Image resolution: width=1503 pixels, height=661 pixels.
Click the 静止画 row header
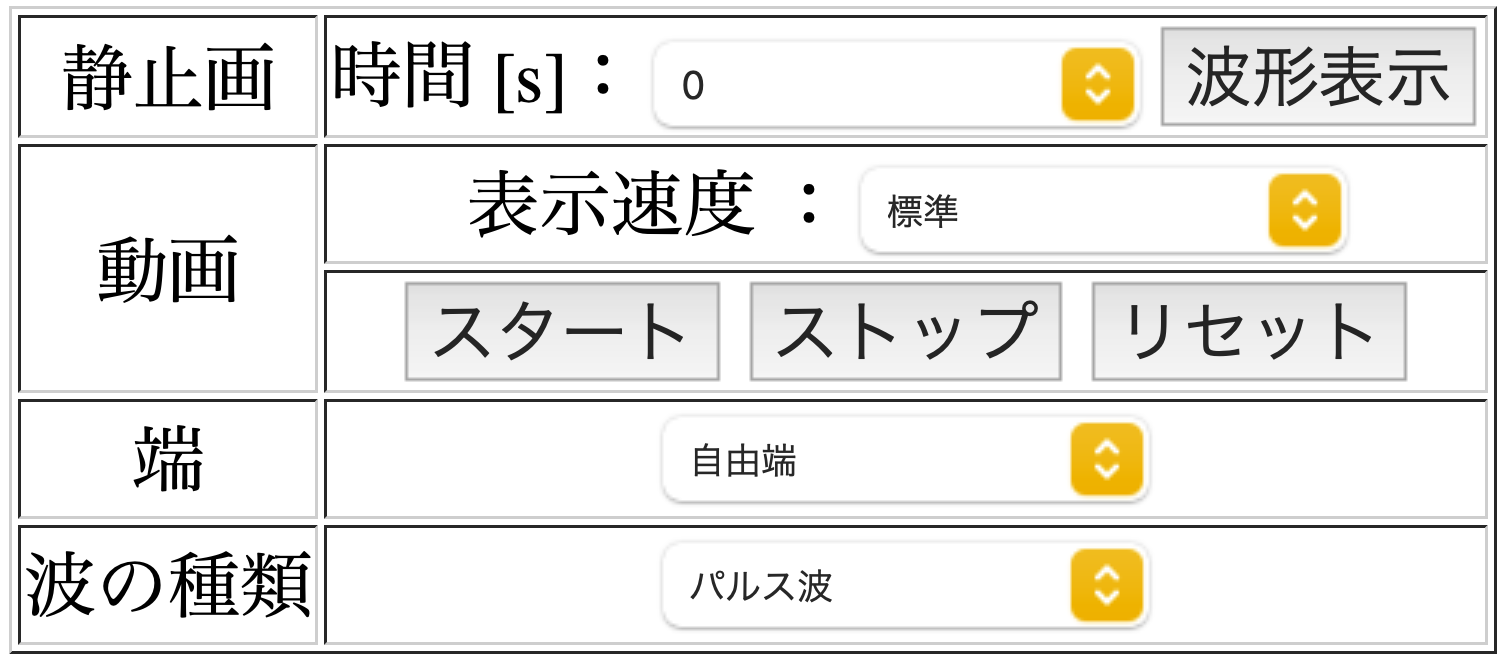coord(168,78)
